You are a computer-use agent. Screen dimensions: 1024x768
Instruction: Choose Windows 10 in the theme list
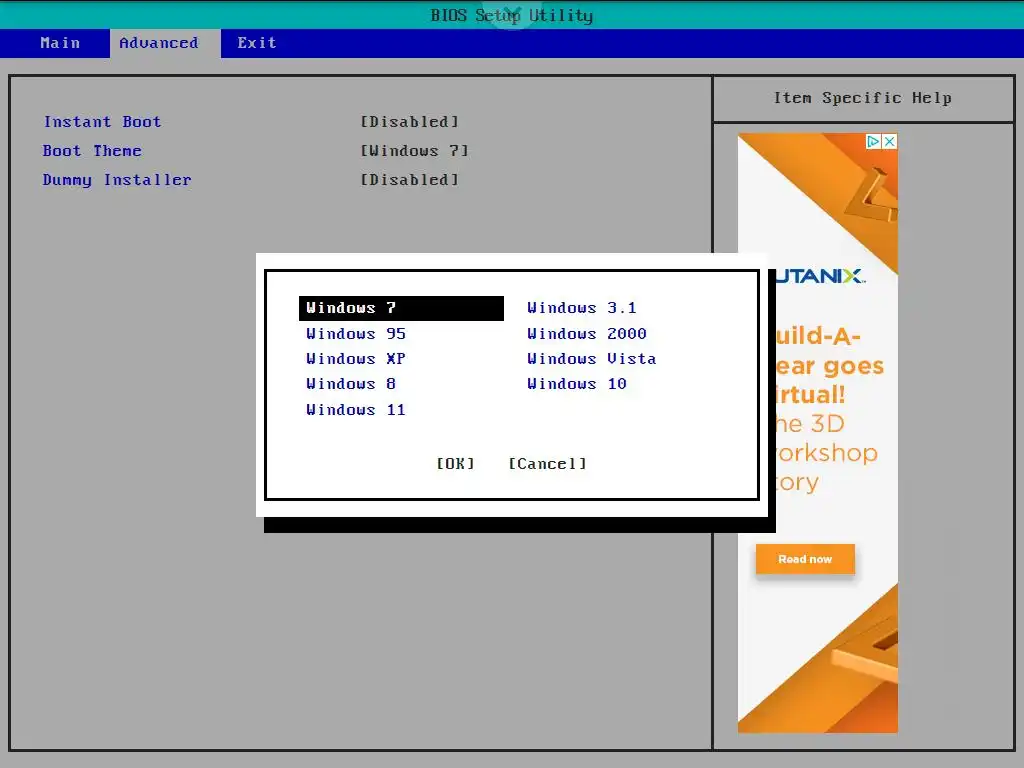point(577,384)
